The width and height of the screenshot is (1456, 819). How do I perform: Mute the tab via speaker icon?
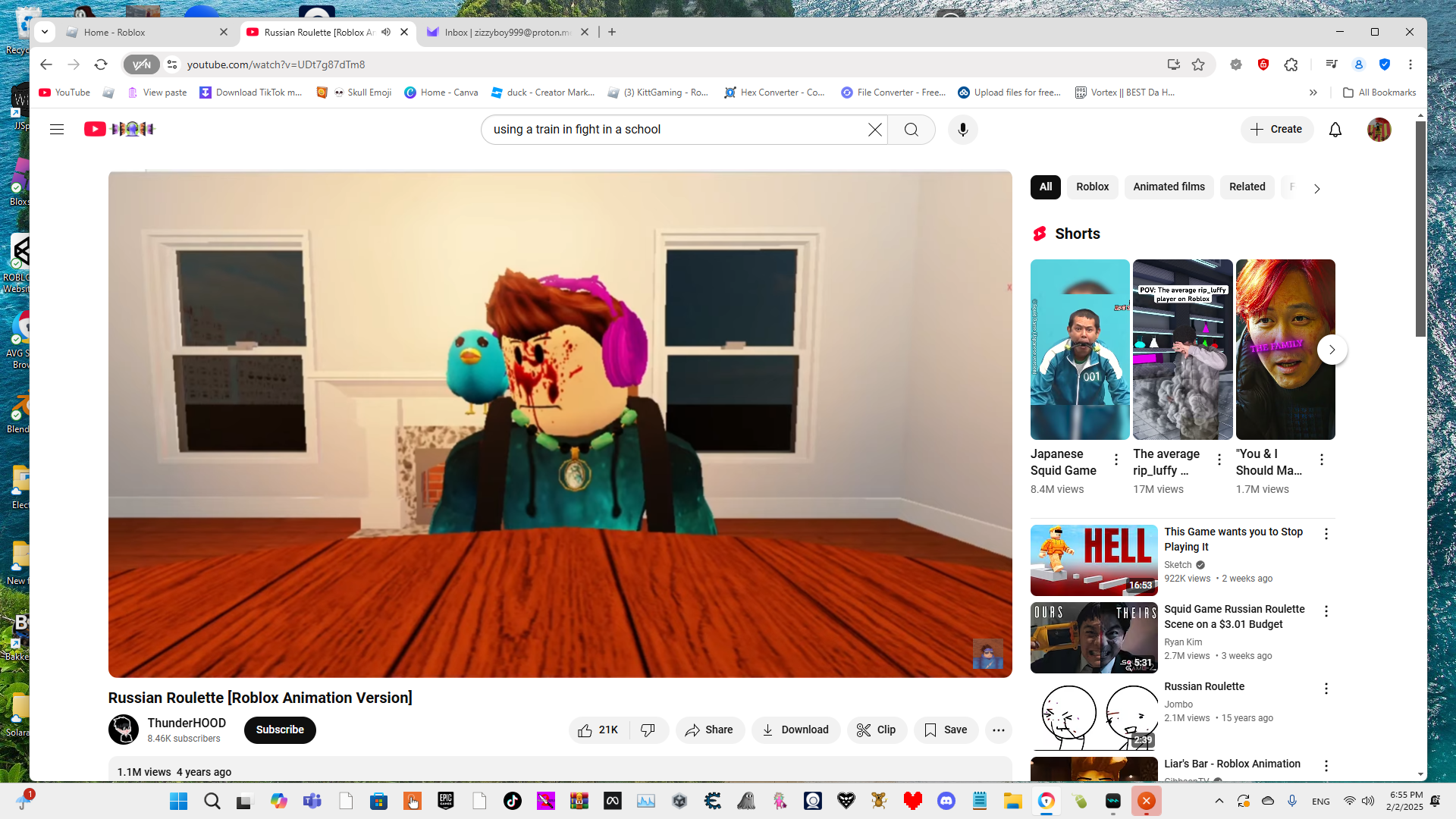386,32
